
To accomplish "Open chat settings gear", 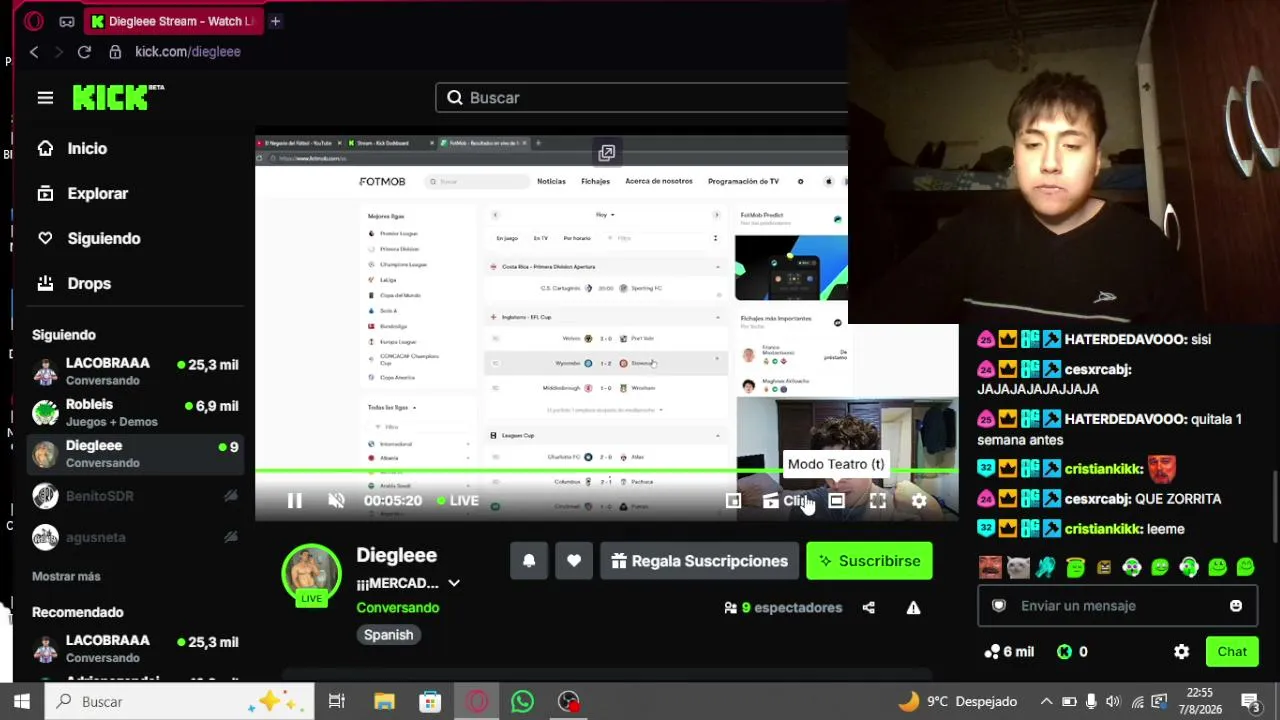I will [1181, 652].
